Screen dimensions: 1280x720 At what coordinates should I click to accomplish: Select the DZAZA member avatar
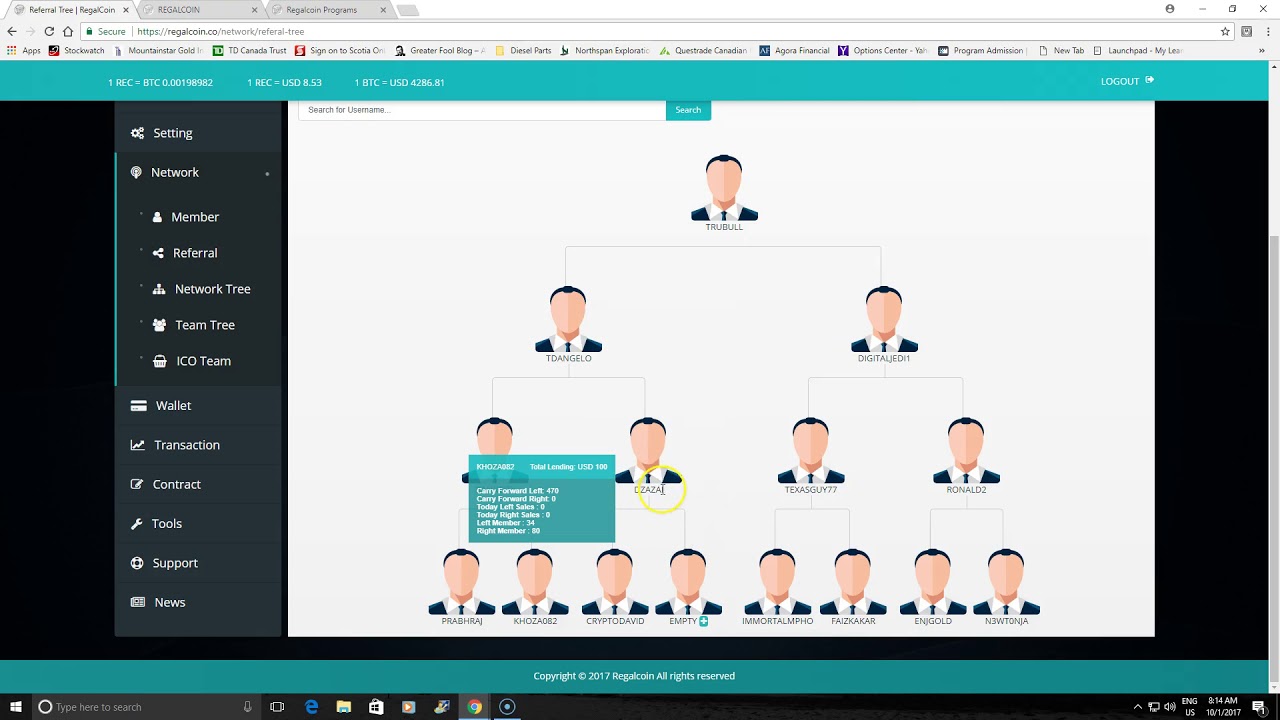(648, 450)
